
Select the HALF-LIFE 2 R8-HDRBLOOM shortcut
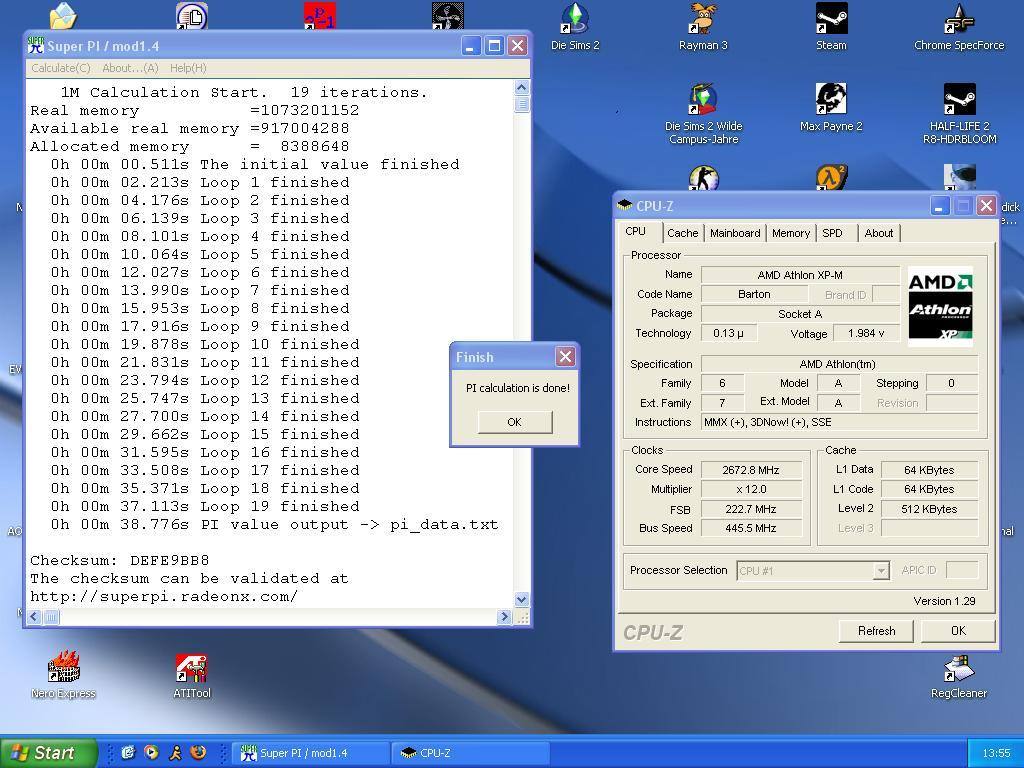(x=959, y=114)
